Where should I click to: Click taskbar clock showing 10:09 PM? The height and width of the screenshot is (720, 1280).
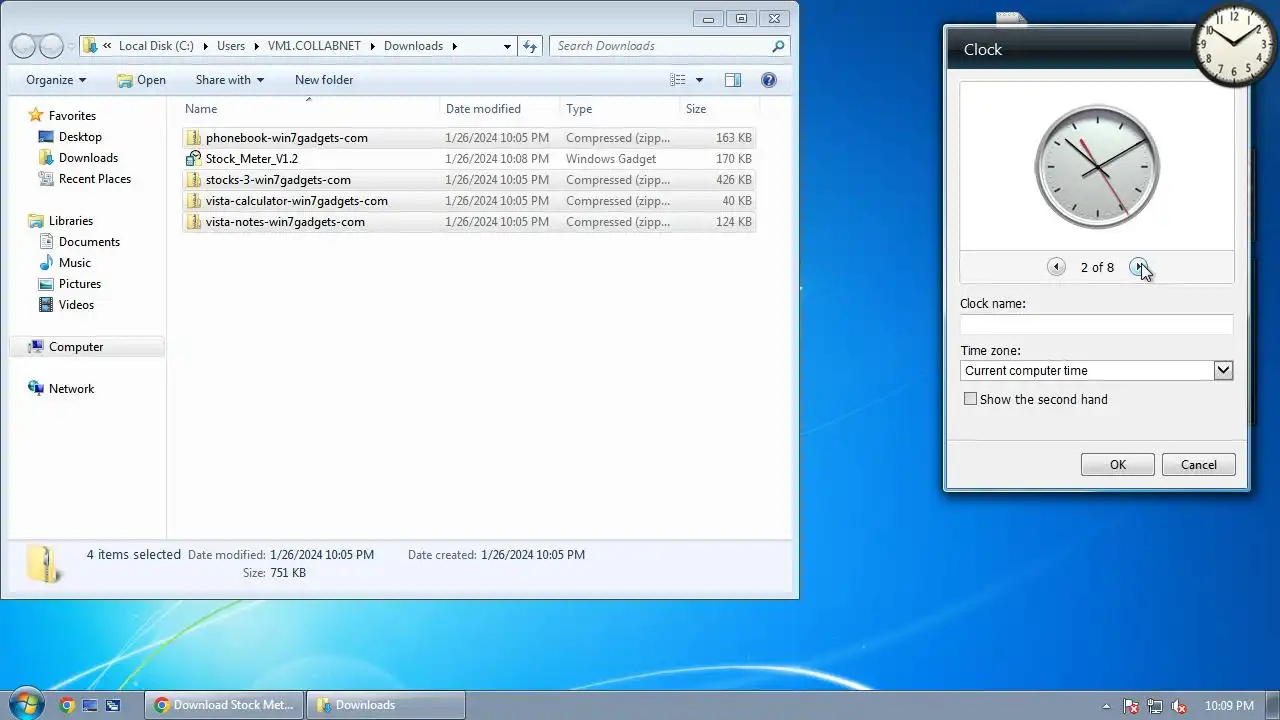pyautogui.click(x=1229, y=705)
